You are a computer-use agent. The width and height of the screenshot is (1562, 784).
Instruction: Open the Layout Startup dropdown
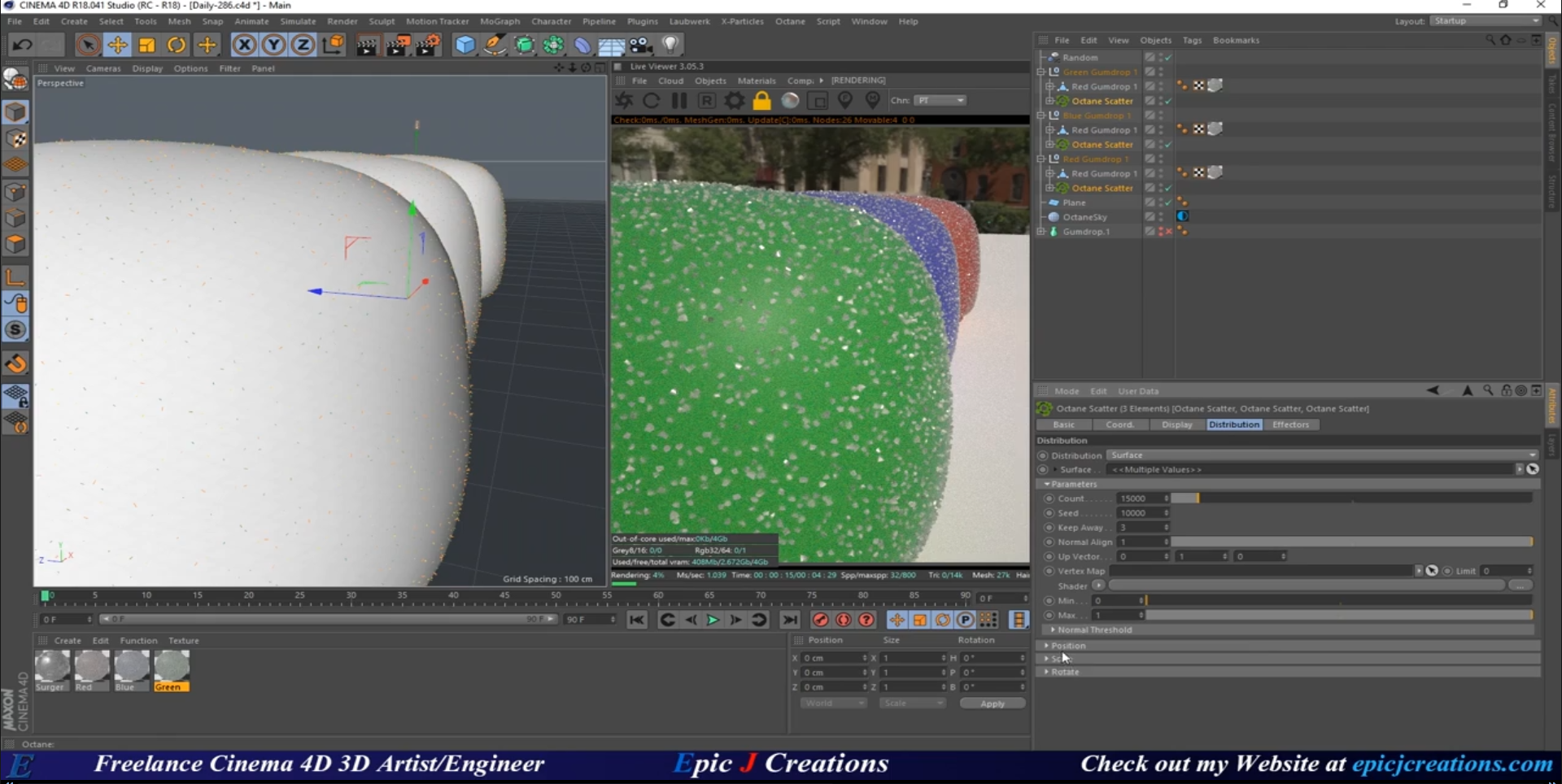(x=1486, y=21)
